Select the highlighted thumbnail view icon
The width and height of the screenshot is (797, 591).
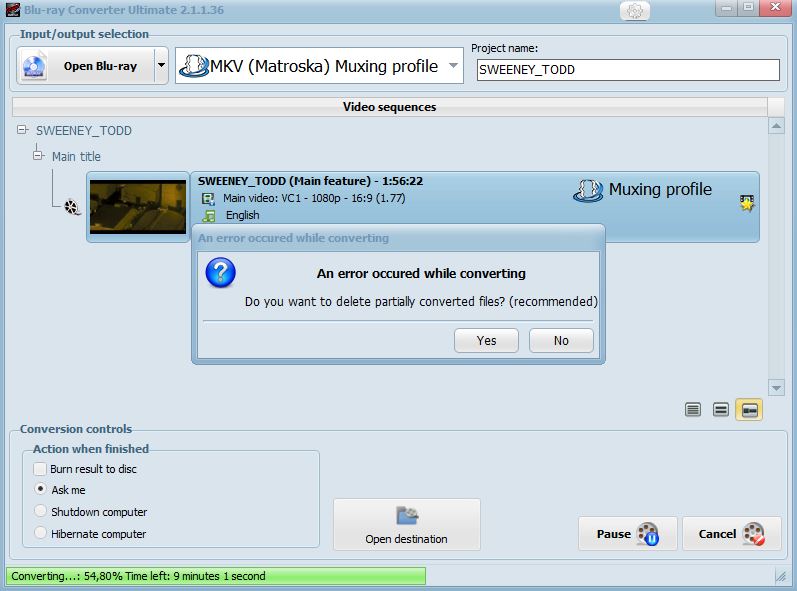[749, 410]
